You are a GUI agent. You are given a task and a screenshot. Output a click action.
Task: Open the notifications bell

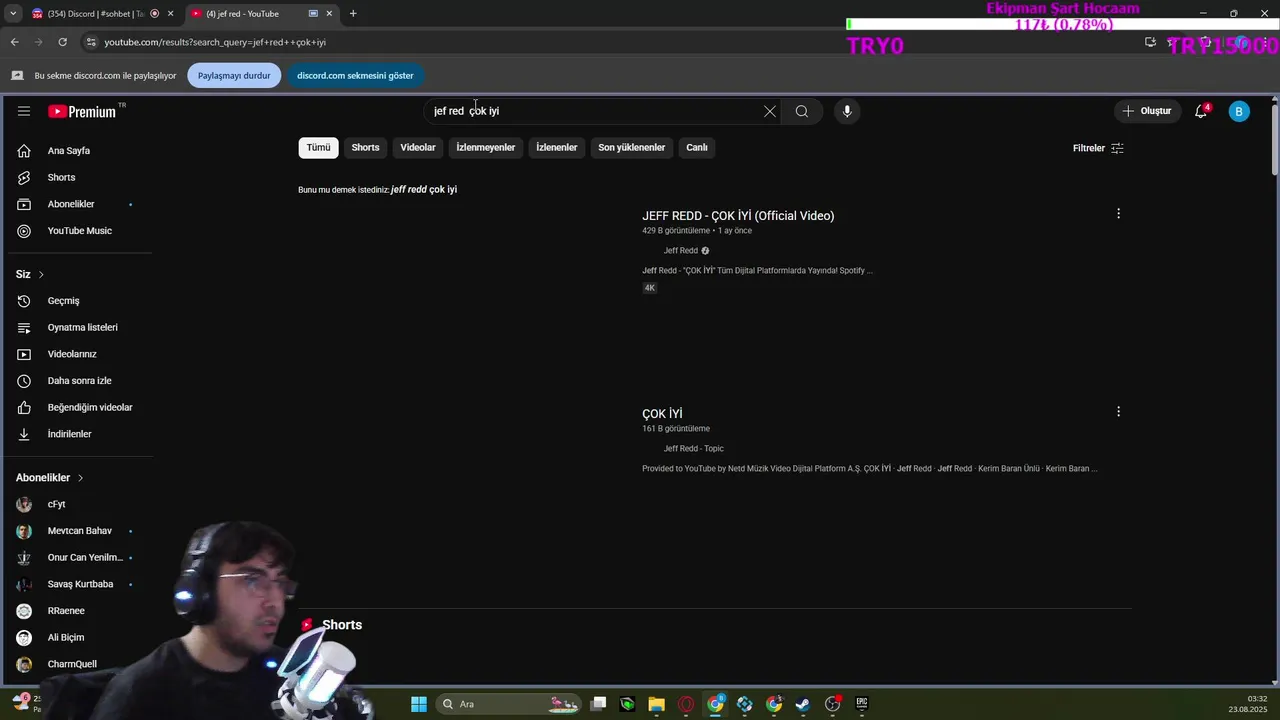tap(1201, 111)
